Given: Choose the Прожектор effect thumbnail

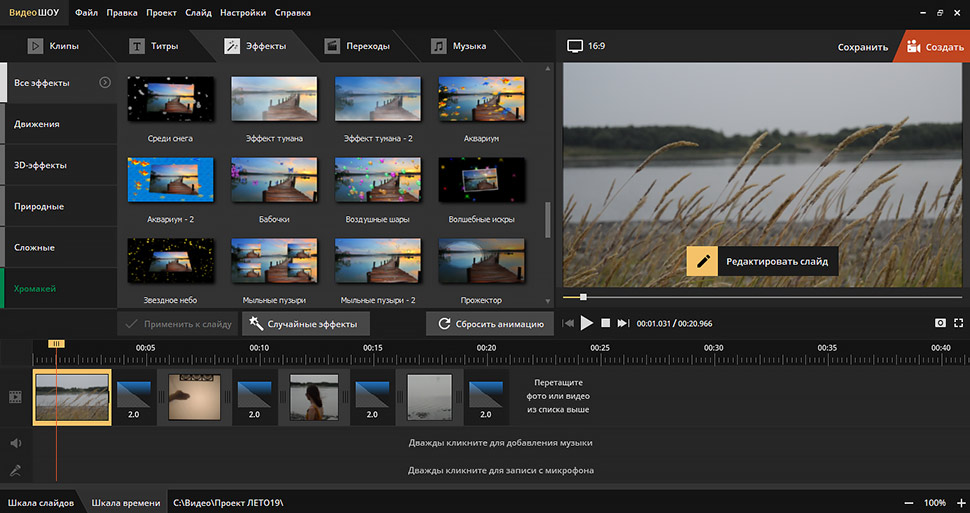Looking at the screenshot, I should [481, 261].
